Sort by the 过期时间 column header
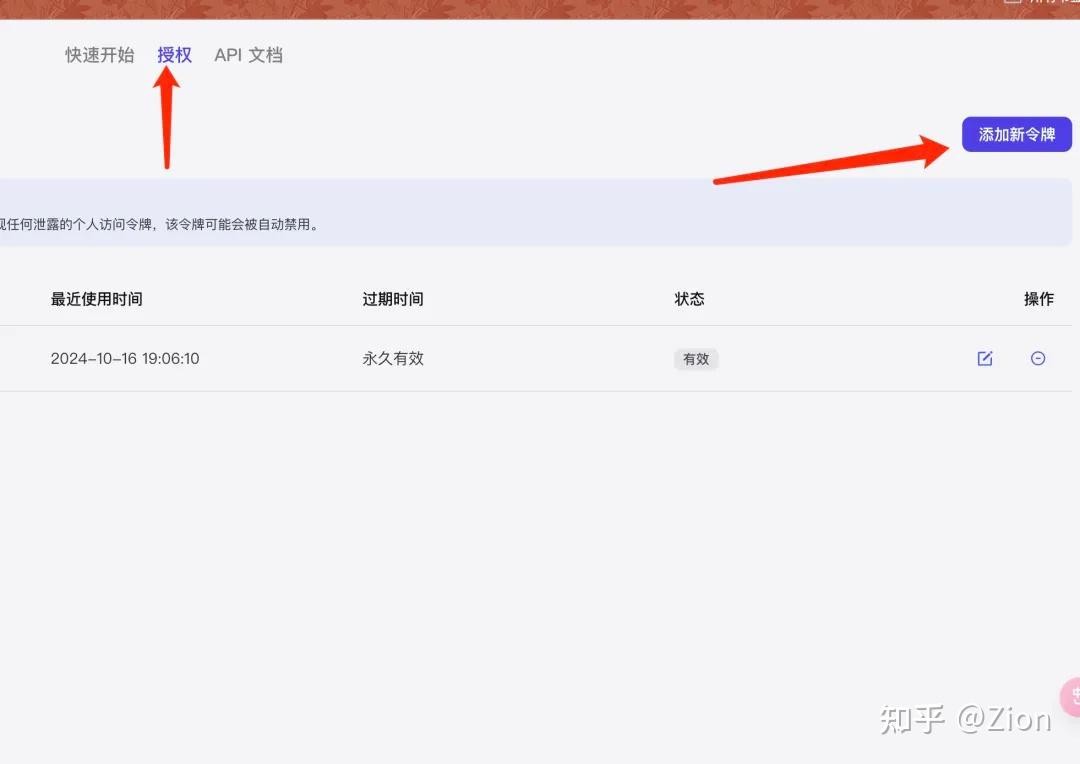1080x764 pixels. click(392, 298)
